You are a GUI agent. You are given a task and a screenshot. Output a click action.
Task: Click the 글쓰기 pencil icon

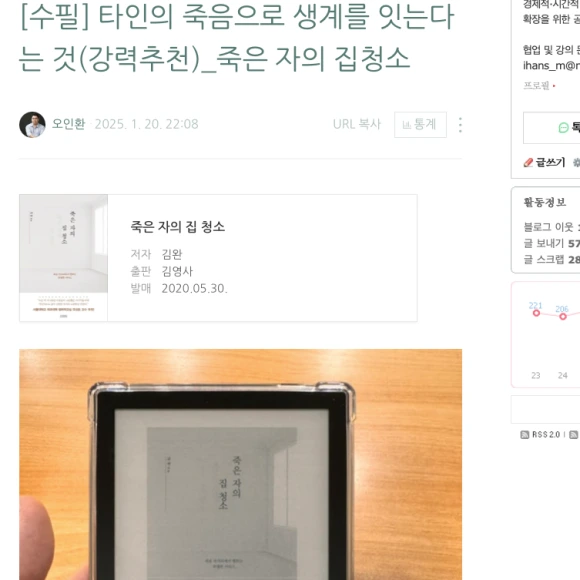tap(528, 162)
